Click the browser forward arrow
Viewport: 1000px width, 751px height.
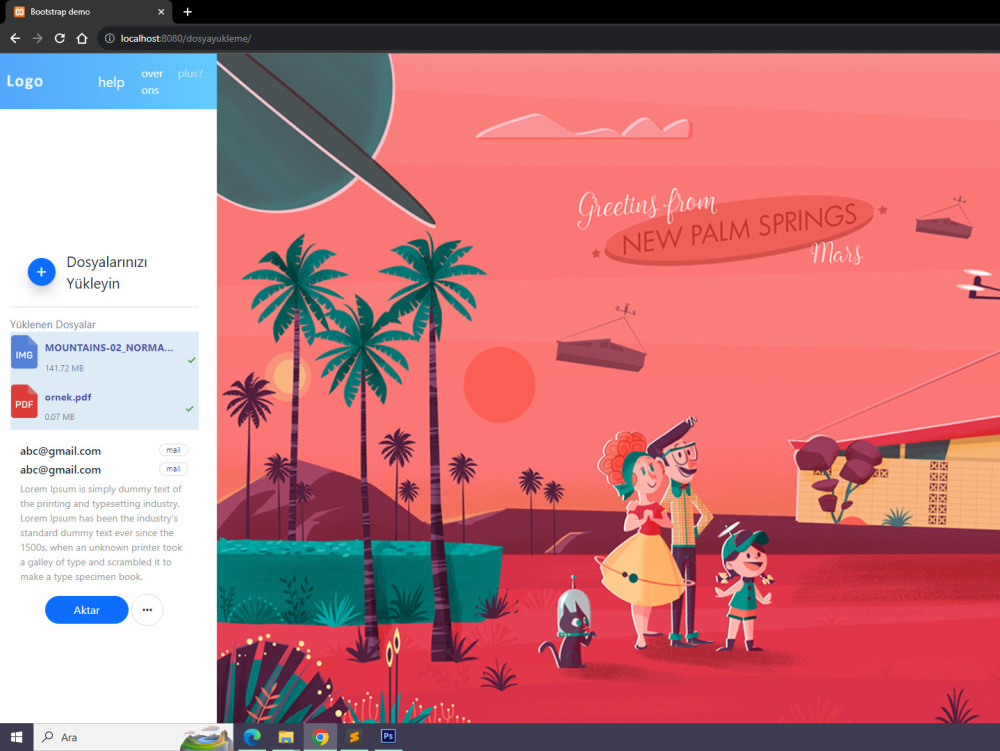click(x=38, y=38)
